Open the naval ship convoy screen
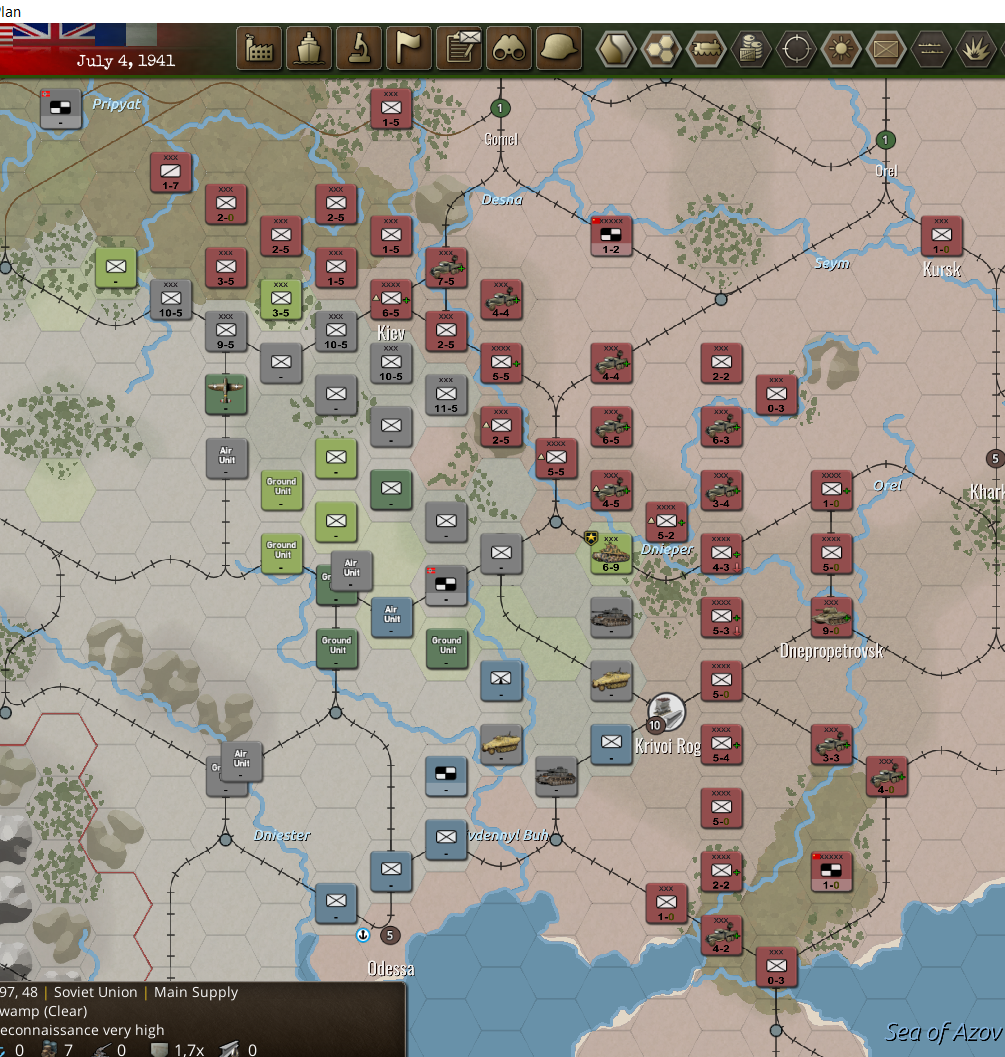The image size is (1005, 1057). point(309,48)
